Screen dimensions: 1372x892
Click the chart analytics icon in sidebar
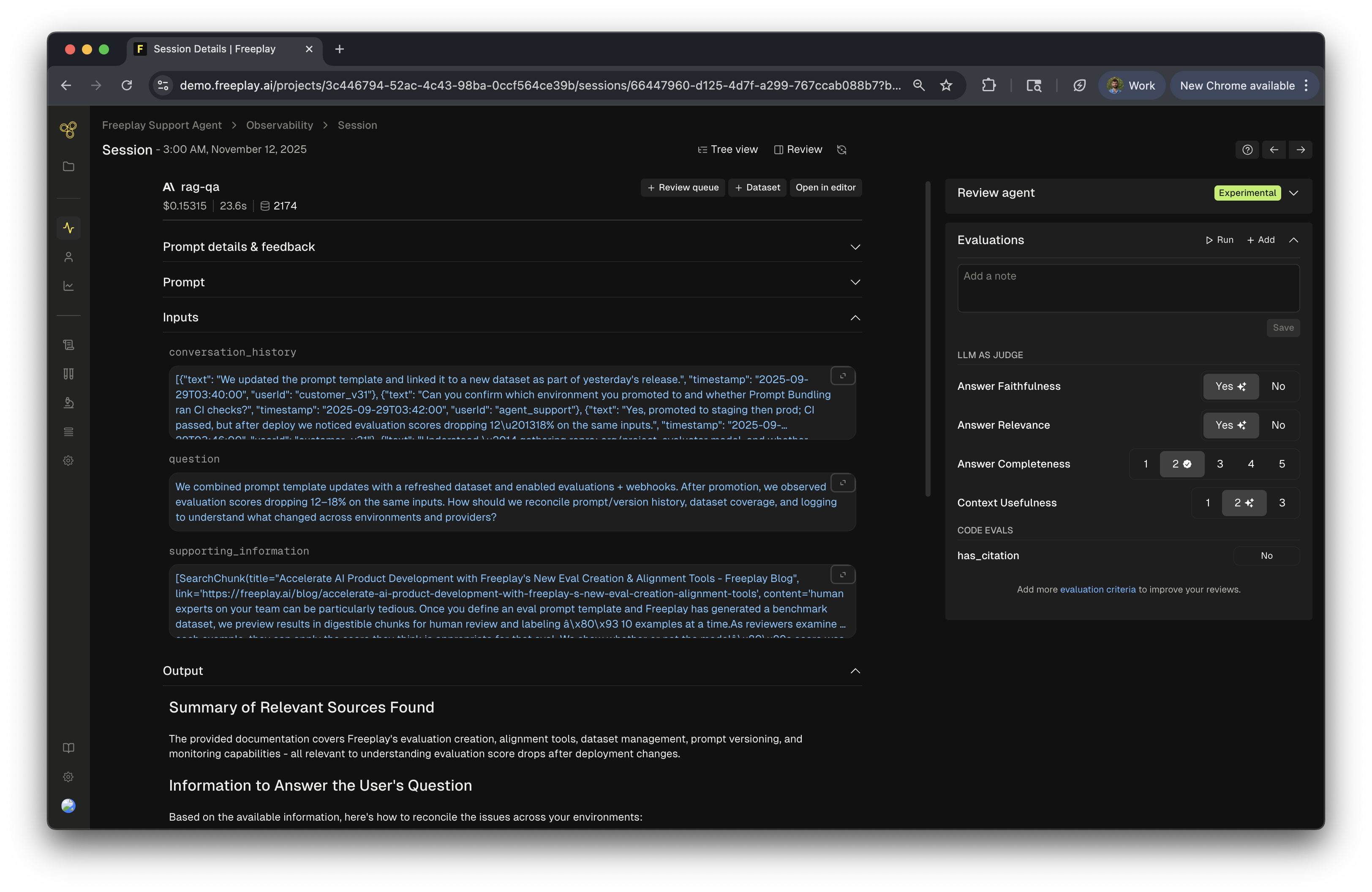tap(68, 286)
